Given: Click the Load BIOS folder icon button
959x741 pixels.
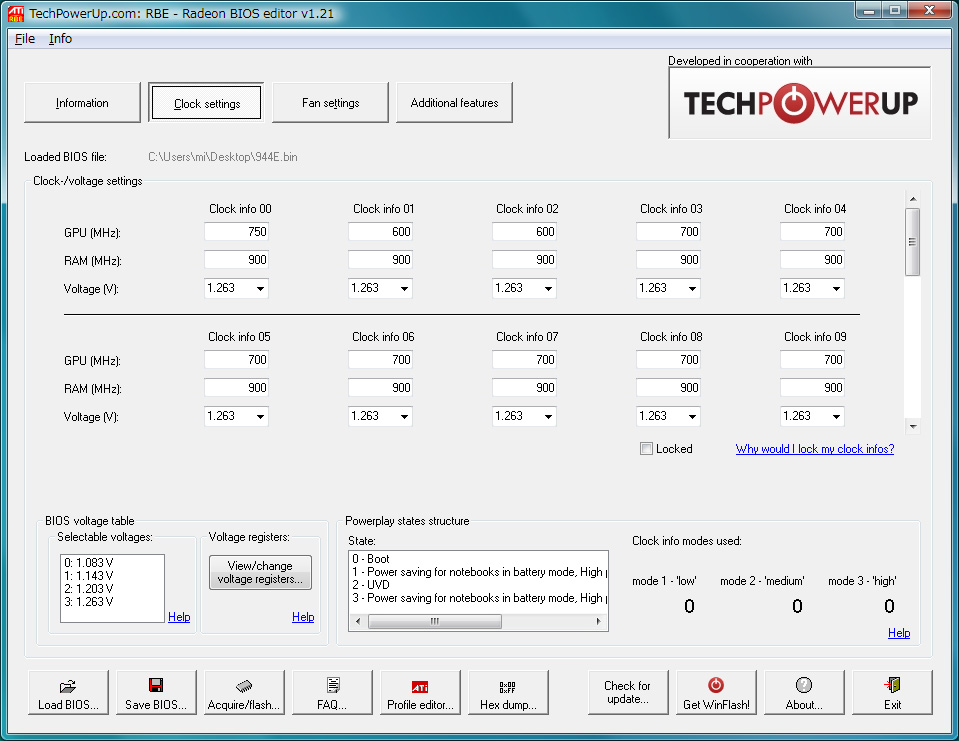Looking at the screenshot, I should pyautogui.click(x=68, y=693).
